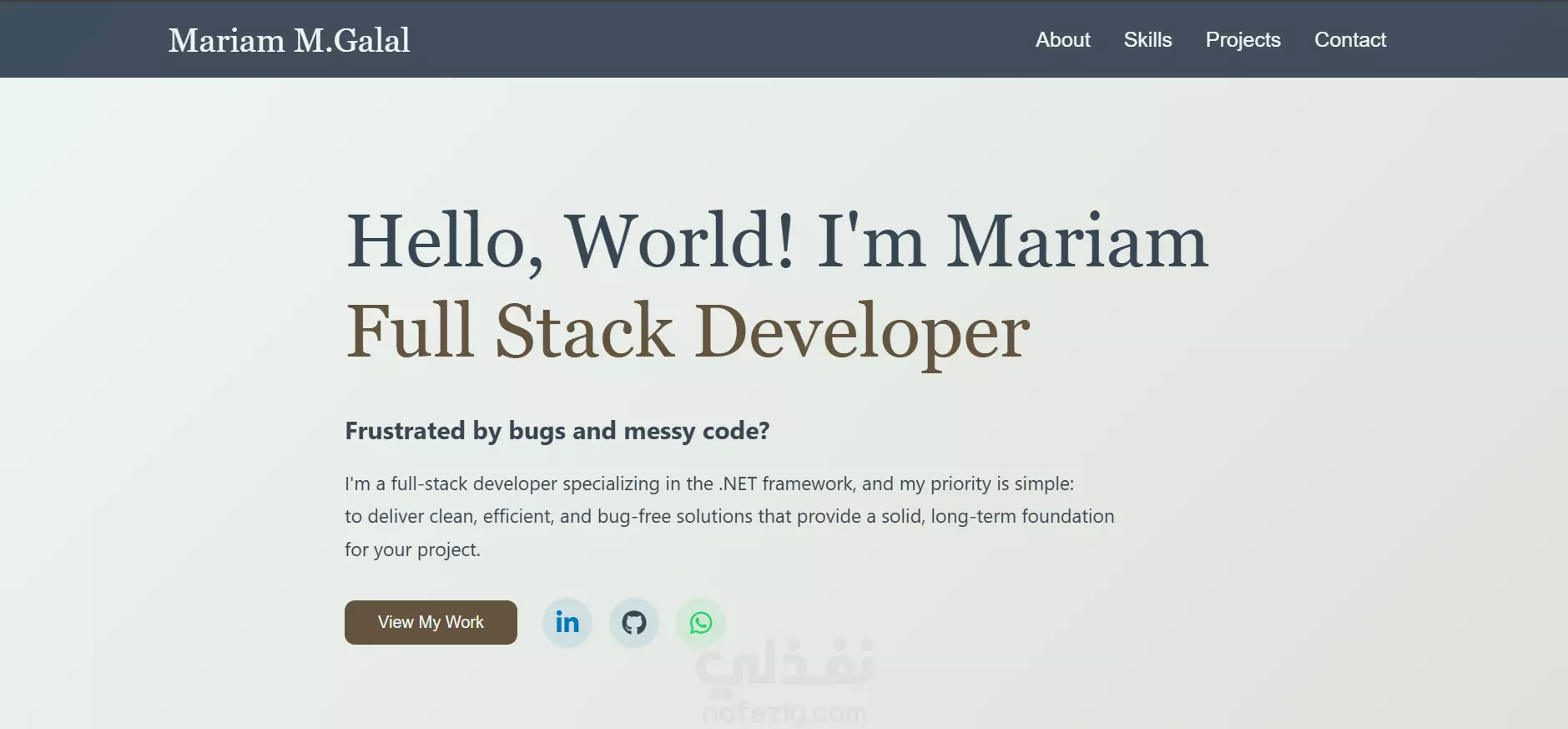The height and width of the screenshot is (729, 1568).
Task: Open the Projects nav link
Action: (1243, 39)
